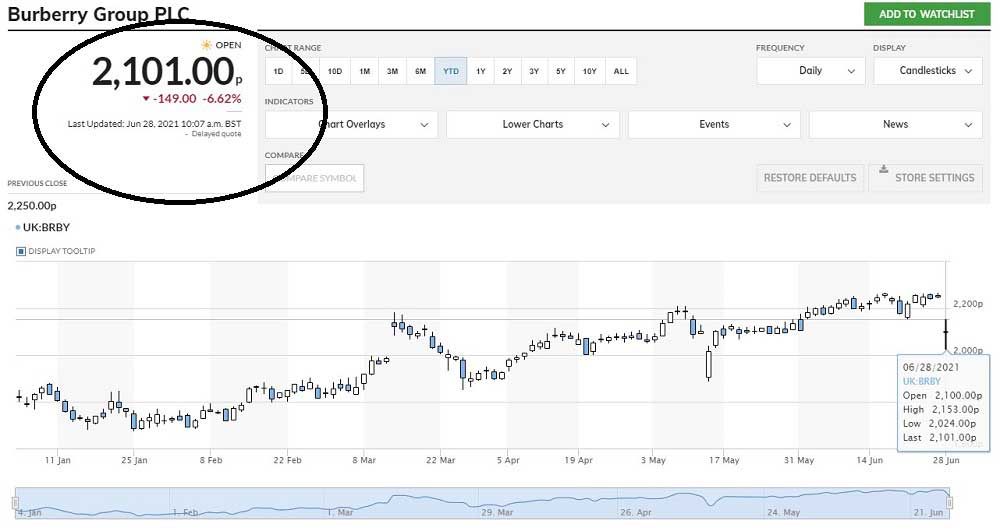Click the STORE SETTINGS button
This screenshot has width=1000, height=531.
pos(925,178)
